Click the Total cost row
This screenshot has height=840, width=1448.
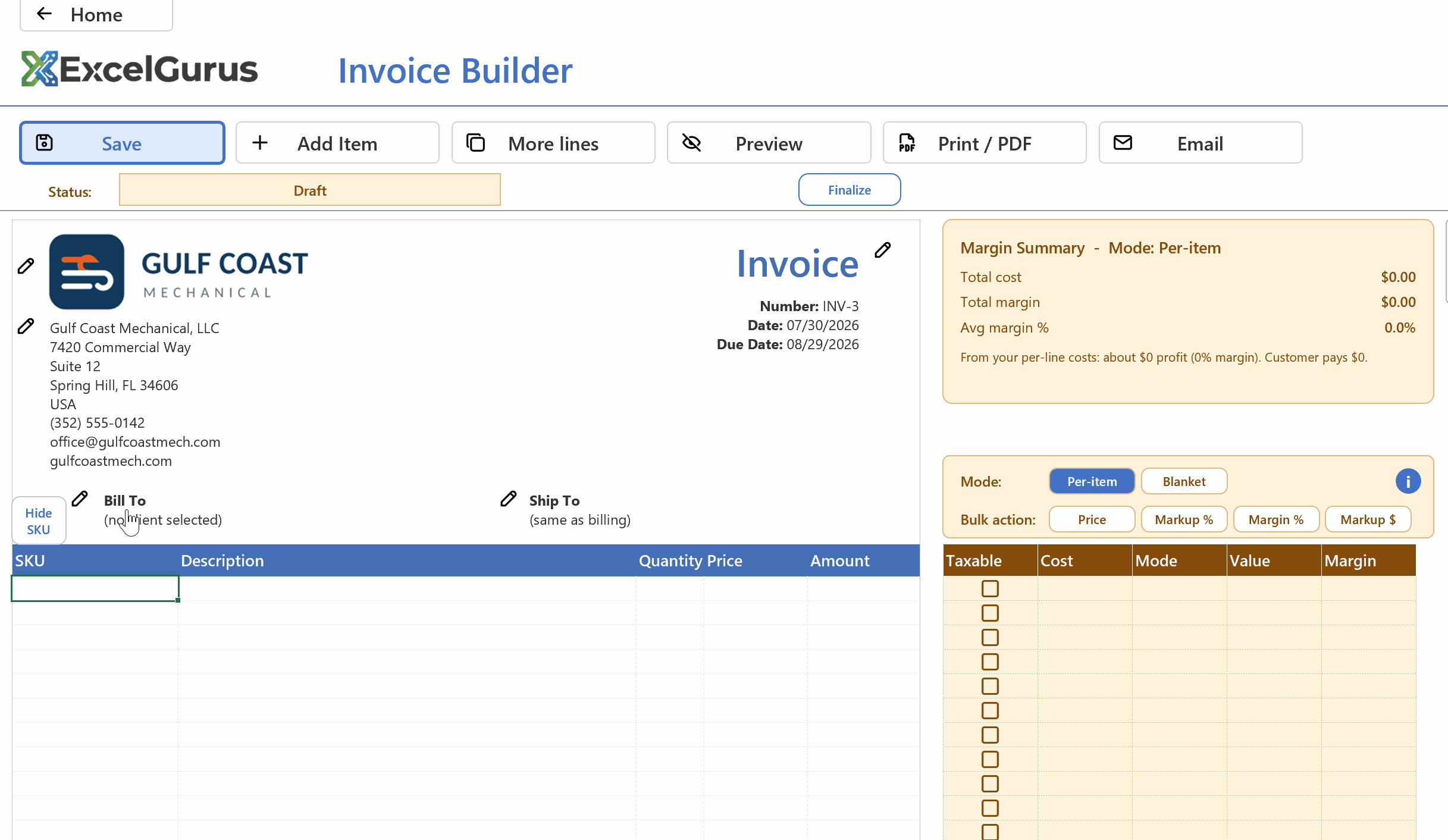1187,277
